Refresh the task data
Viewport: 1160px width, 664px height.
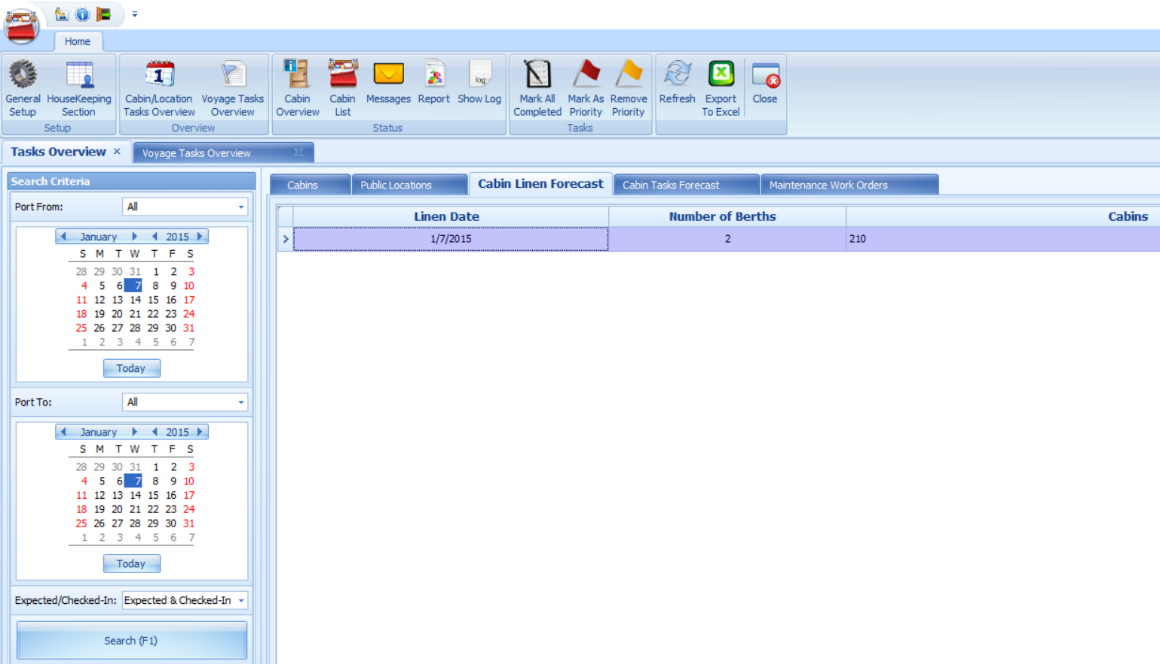(x=676, y=88)
